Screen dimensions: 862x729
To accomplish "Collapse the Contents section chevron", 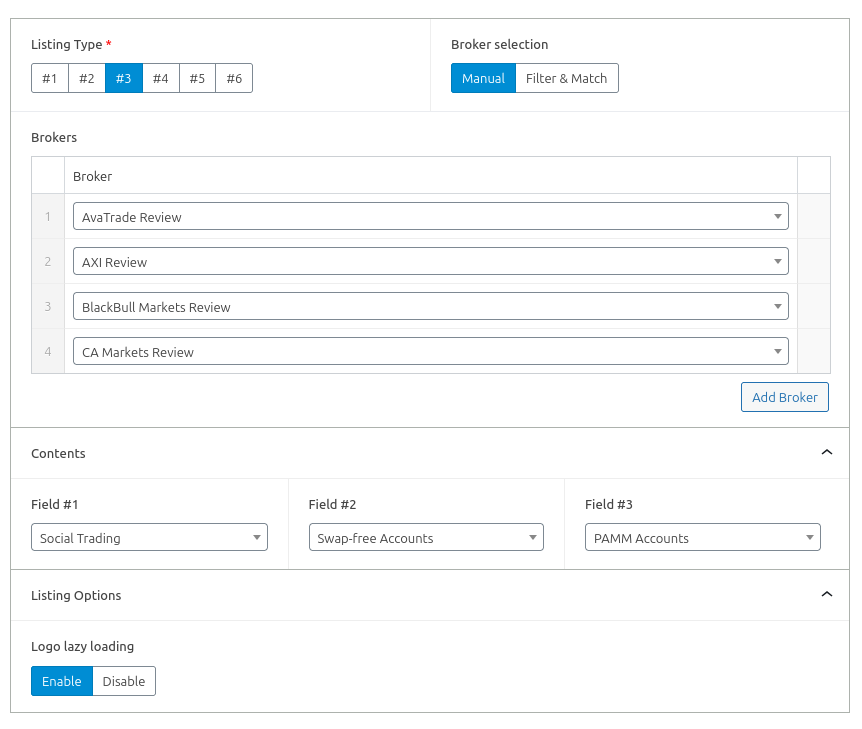I will tap(826, 452).
